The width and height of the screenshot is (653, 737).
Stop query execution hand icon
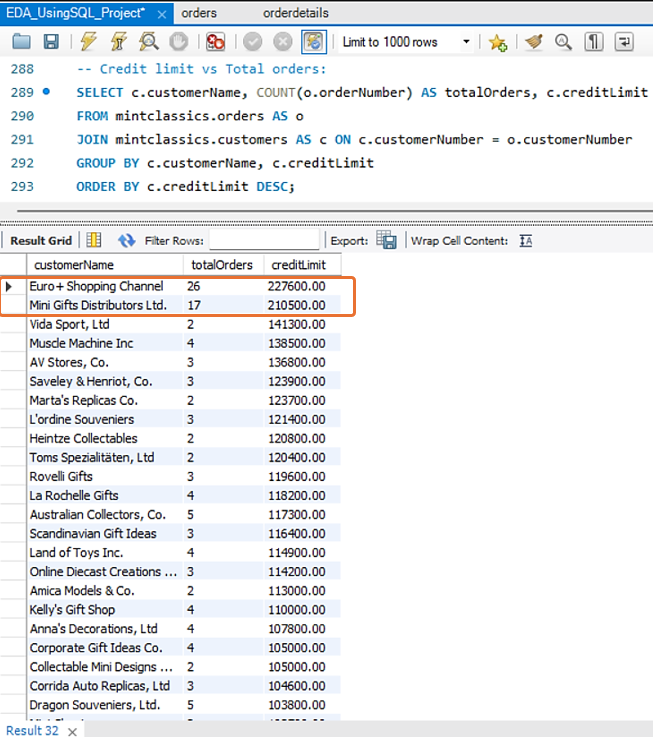178,42
